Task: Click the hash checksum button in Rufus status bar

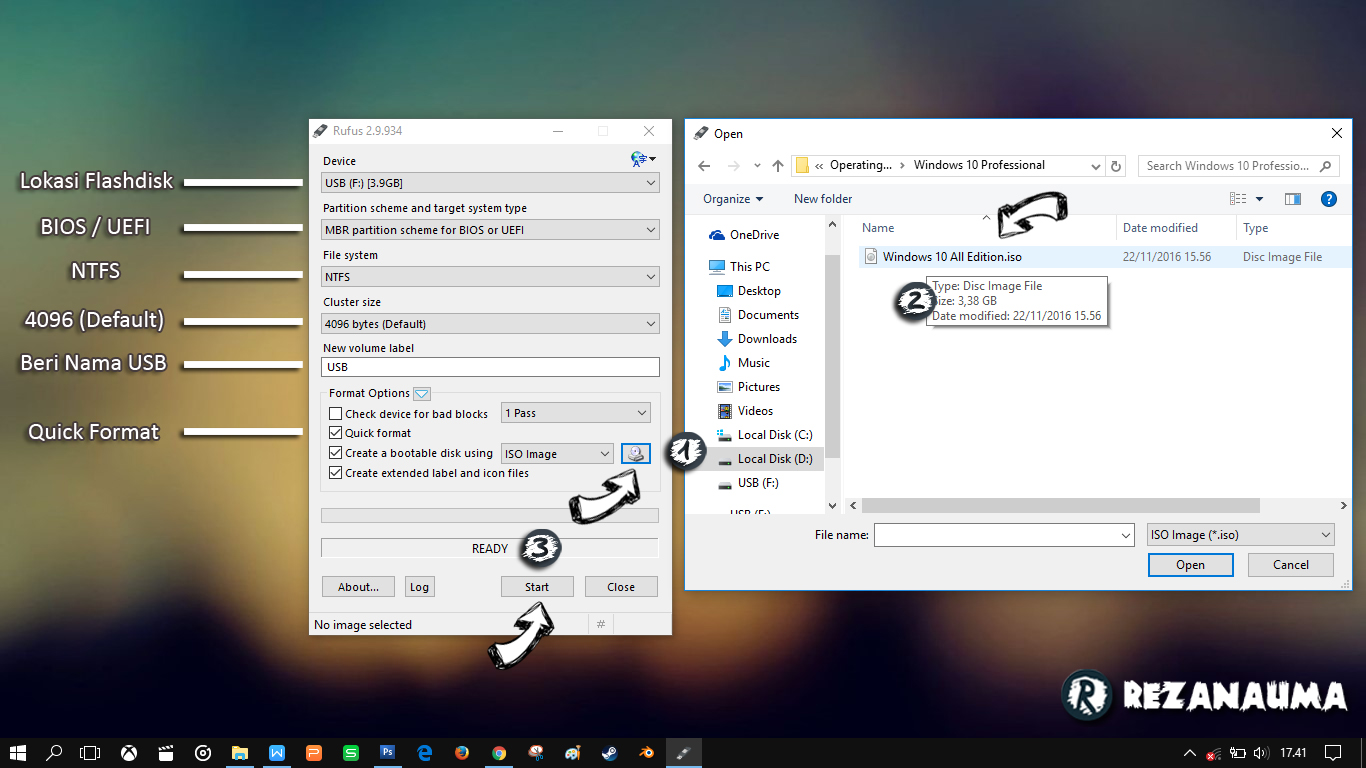Action: (601, 624)
